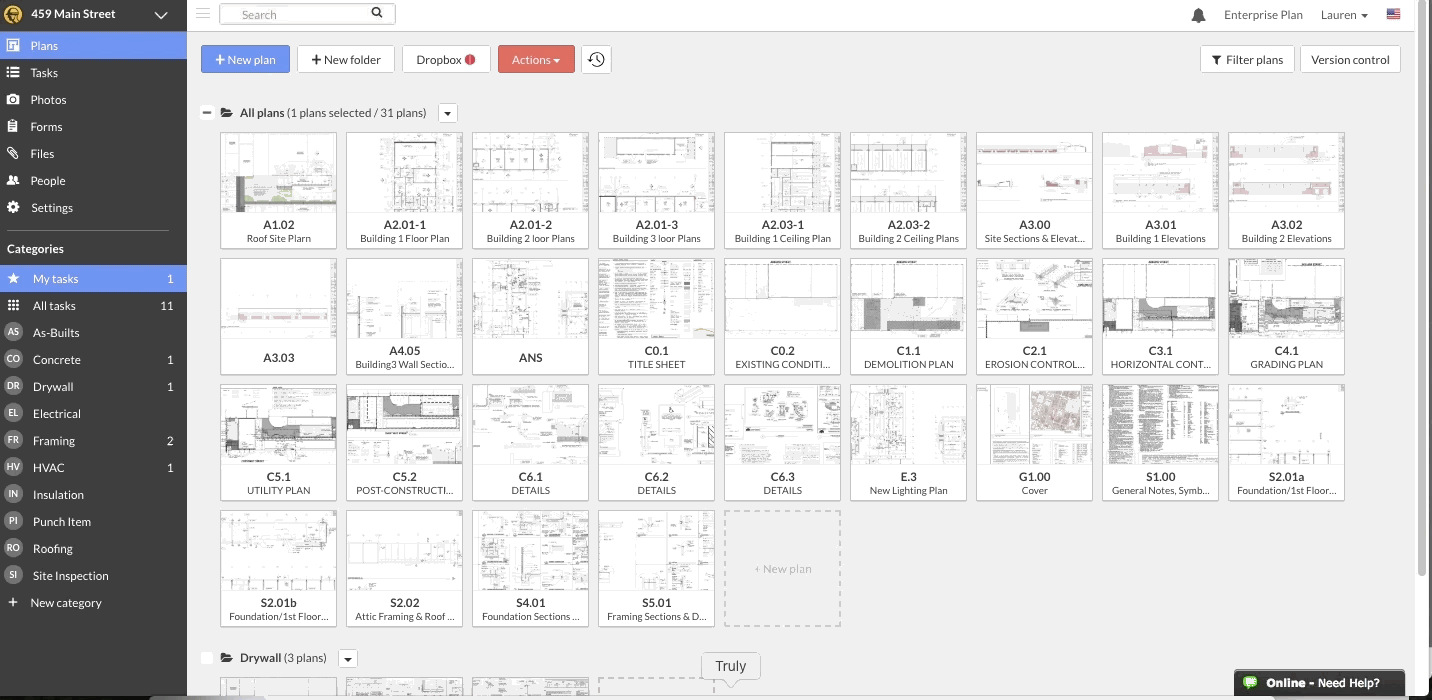Image resolution: width=1432 pixels, height=700 pixels.
Task: Open the C1.1 Demolition Plan thumbnail
Action: [x=909, y=316]
